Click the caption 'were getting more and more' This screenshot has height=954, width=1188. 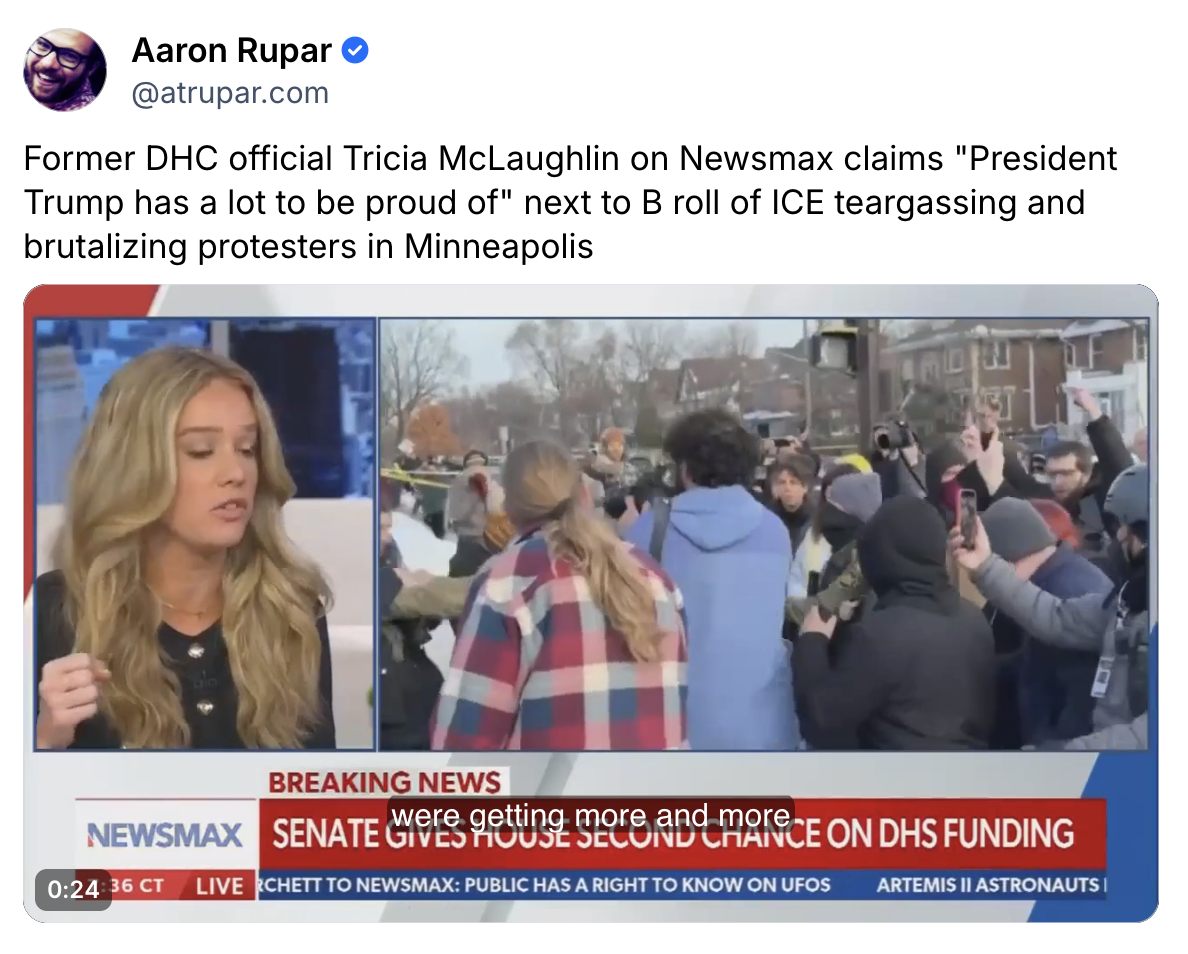tap(591, 815)
